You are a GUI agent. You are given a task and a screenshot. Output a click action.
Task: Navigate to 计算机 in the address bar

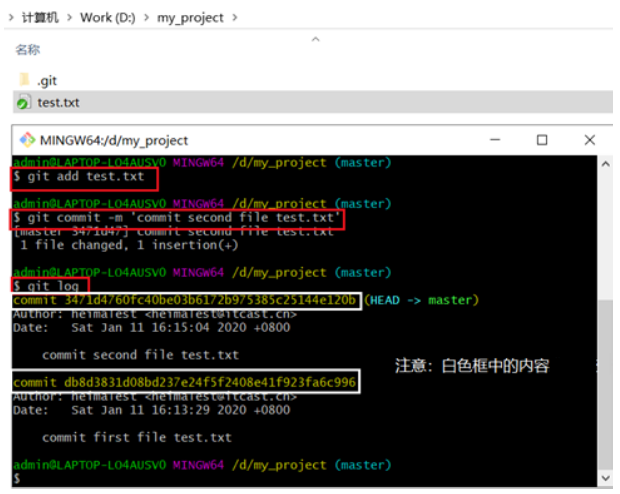[40, 17]
